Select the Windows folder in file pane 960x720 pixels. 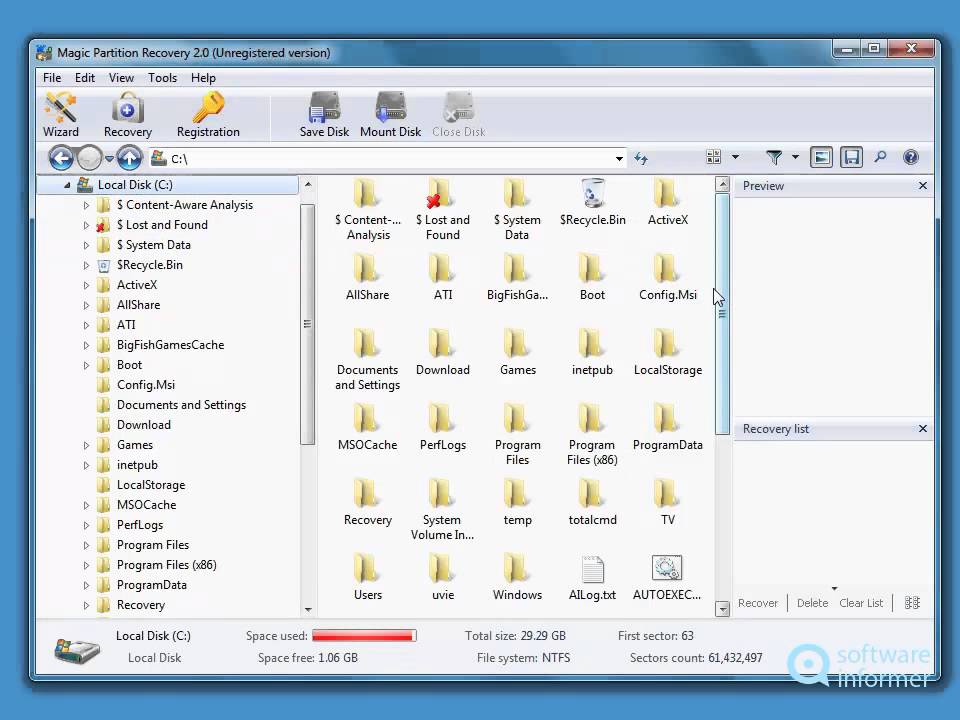coord(517,577)
